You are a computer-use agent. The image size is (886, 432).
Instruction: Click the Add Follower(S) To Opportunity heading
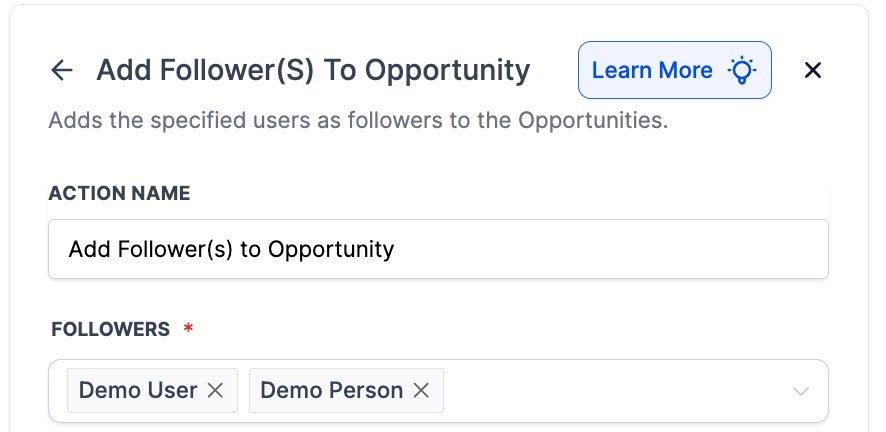[313, 70]
